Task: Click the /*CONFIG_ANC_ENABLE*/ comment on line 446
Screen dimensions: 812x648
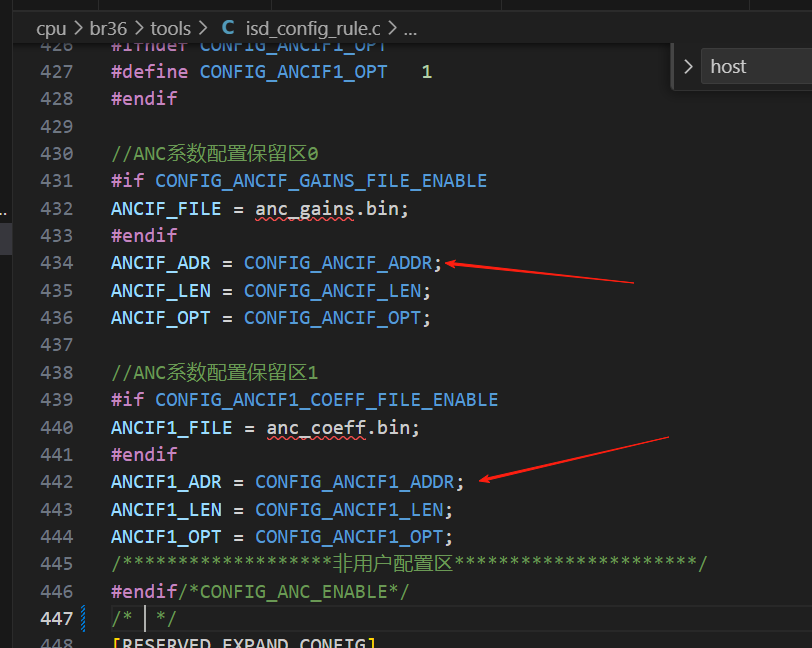Action: coord(294,592)
